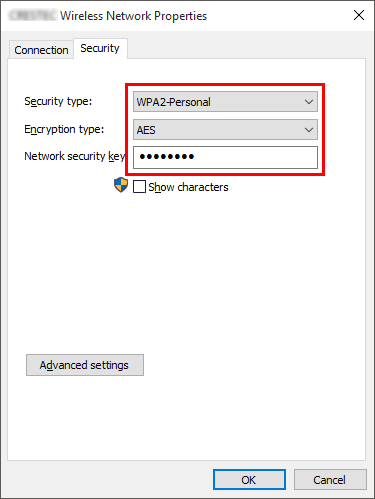Click the Encryption type label
The image size is (375, 499).
point(64,129)
